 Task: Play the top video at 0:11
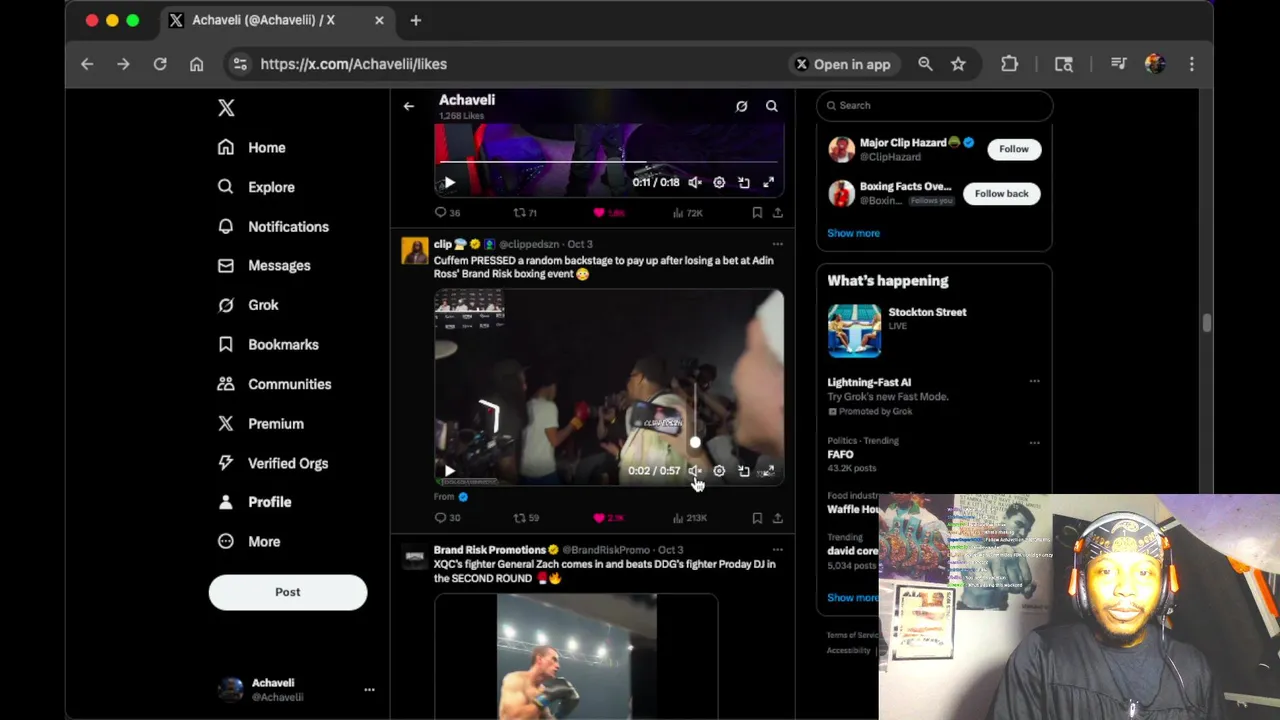(x=449, y=183)
